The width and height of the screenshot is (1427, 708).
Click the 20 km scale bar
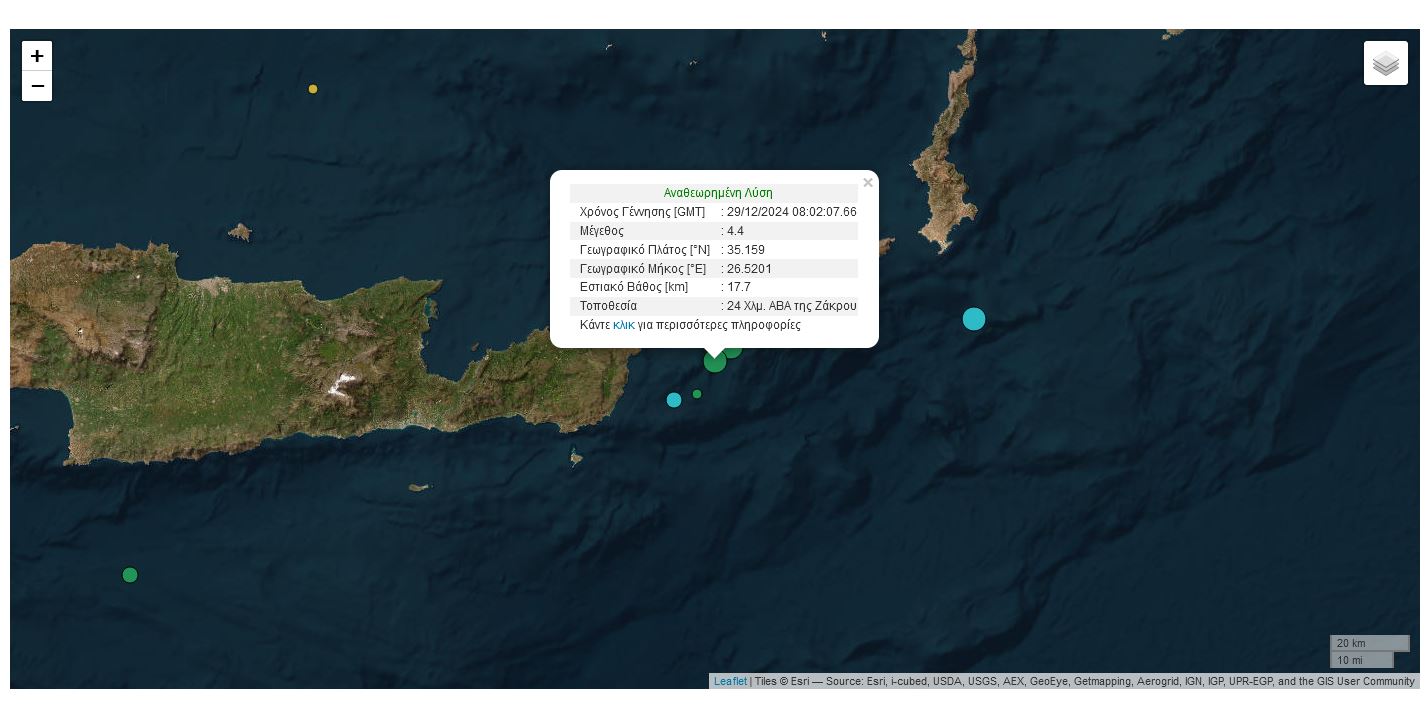1369,643
